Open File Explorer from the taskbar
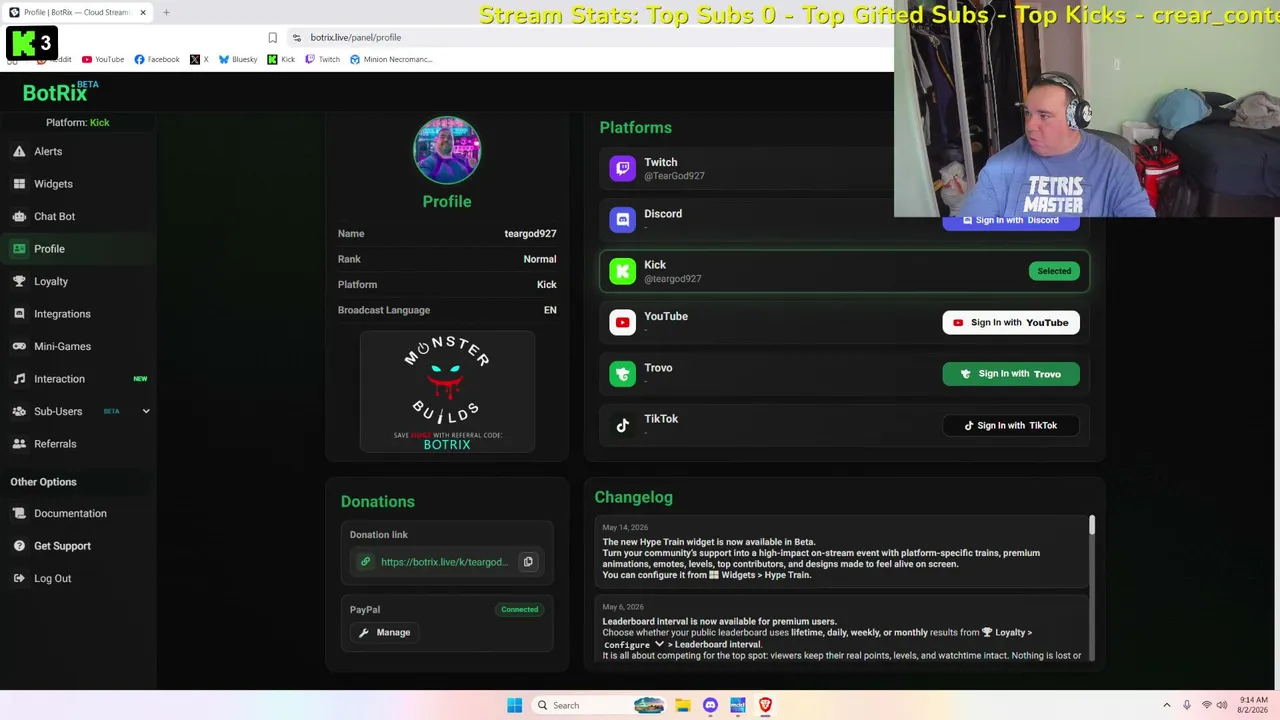 coord(682,705)
